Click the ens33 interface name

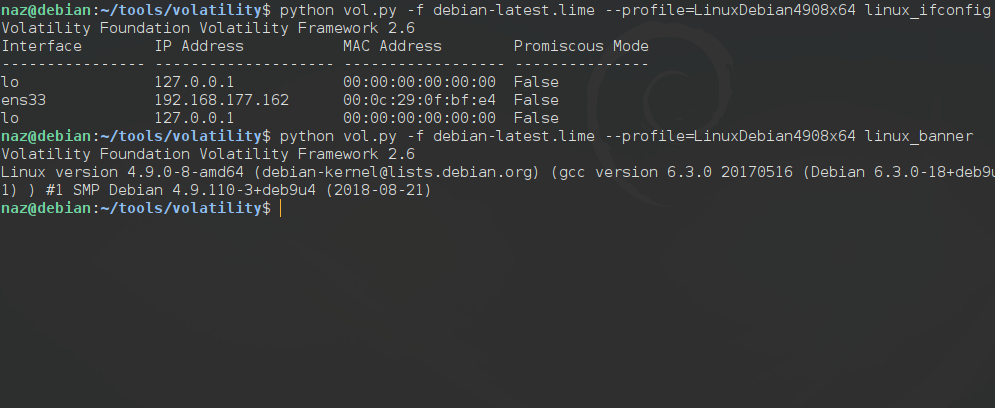tap(23, 100)
